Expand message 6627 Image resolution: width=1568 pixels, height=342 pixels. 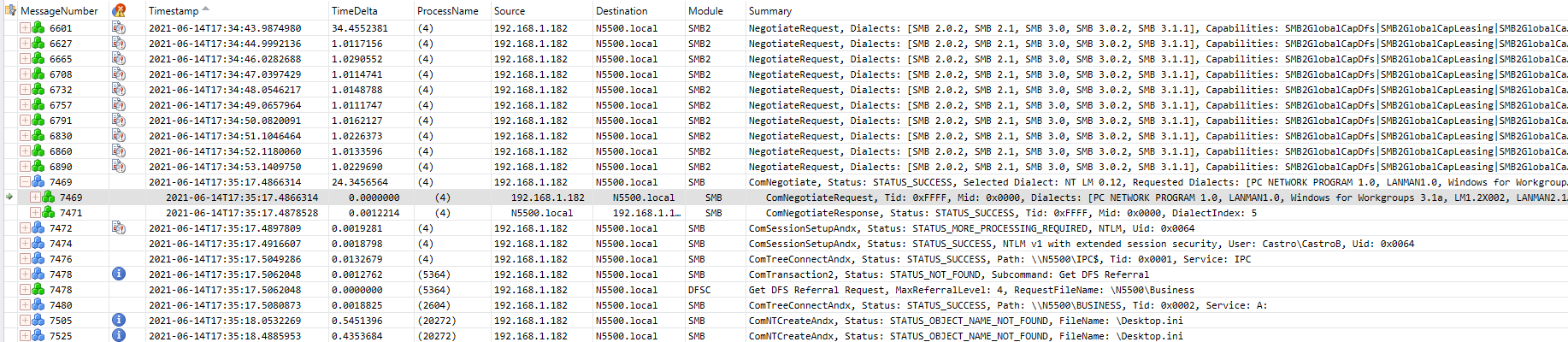click(x=25, y=44)
